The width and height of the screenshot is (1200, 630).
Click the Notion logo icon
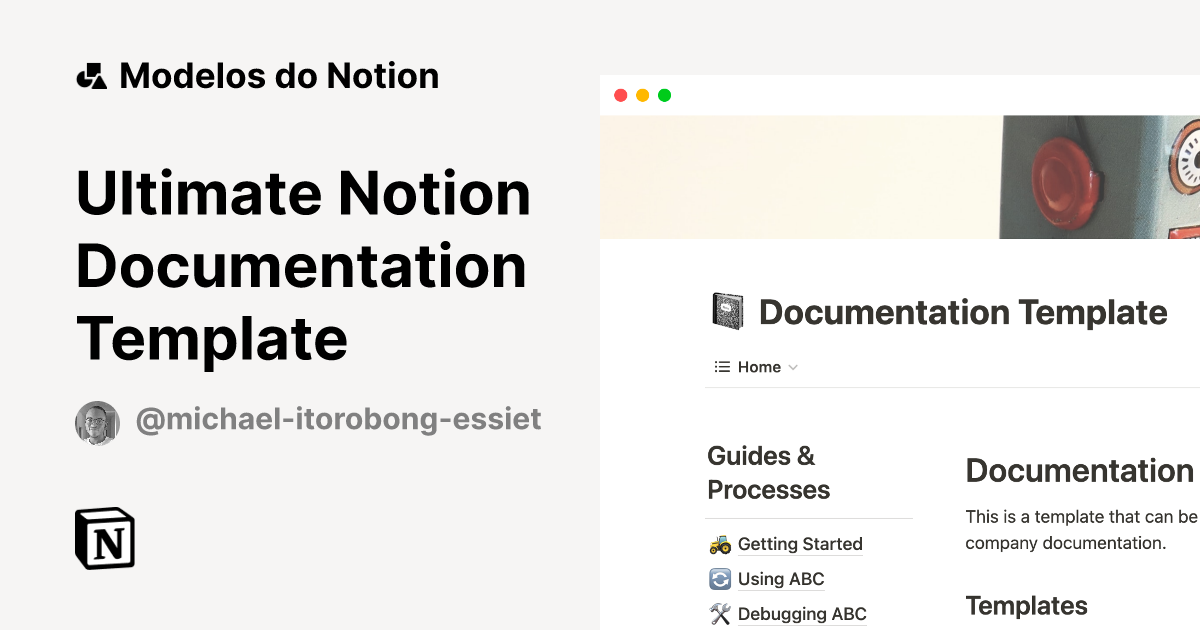coord(104,539)
